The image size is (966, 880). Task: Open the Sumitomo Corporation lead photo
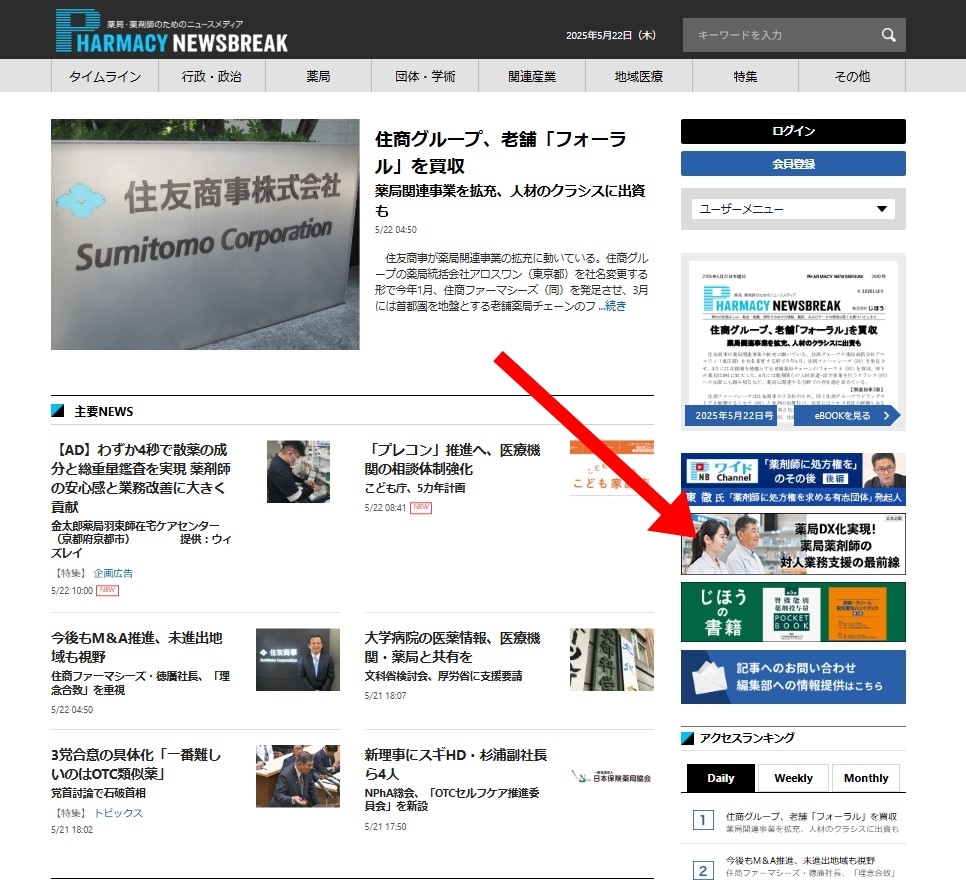(x=205, y=234)
